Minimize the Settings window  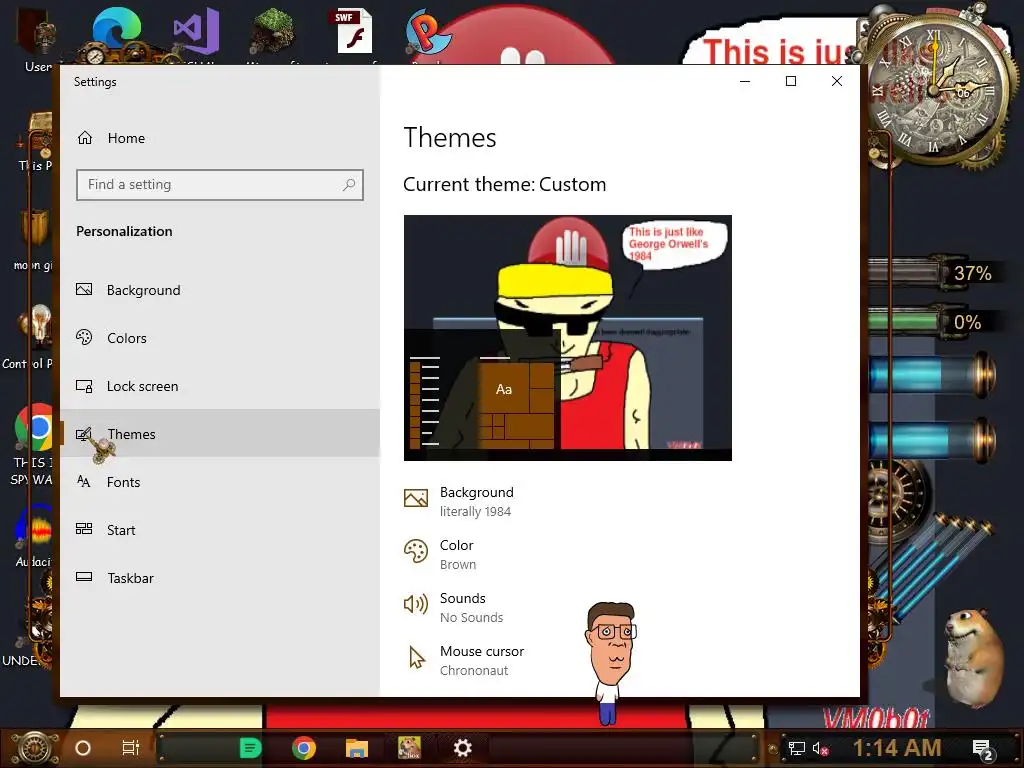[x=745, y=81]
